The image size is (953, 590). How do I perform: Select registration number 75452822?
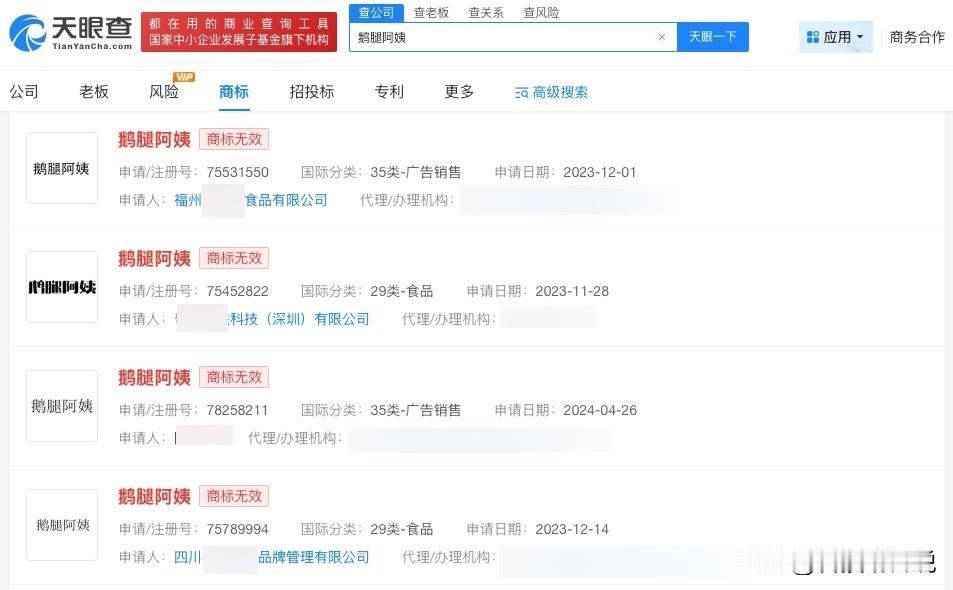238,292
